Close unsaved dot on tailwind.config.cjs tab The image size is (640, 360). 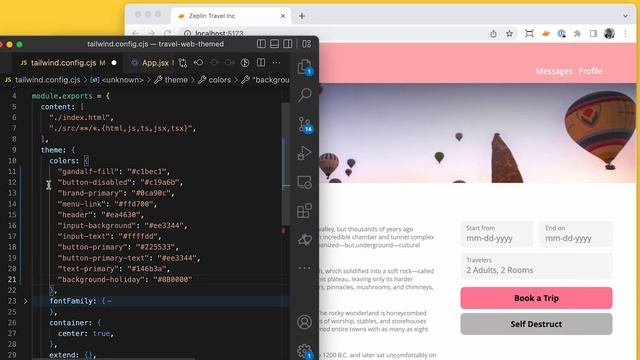(x=114, y=63)
